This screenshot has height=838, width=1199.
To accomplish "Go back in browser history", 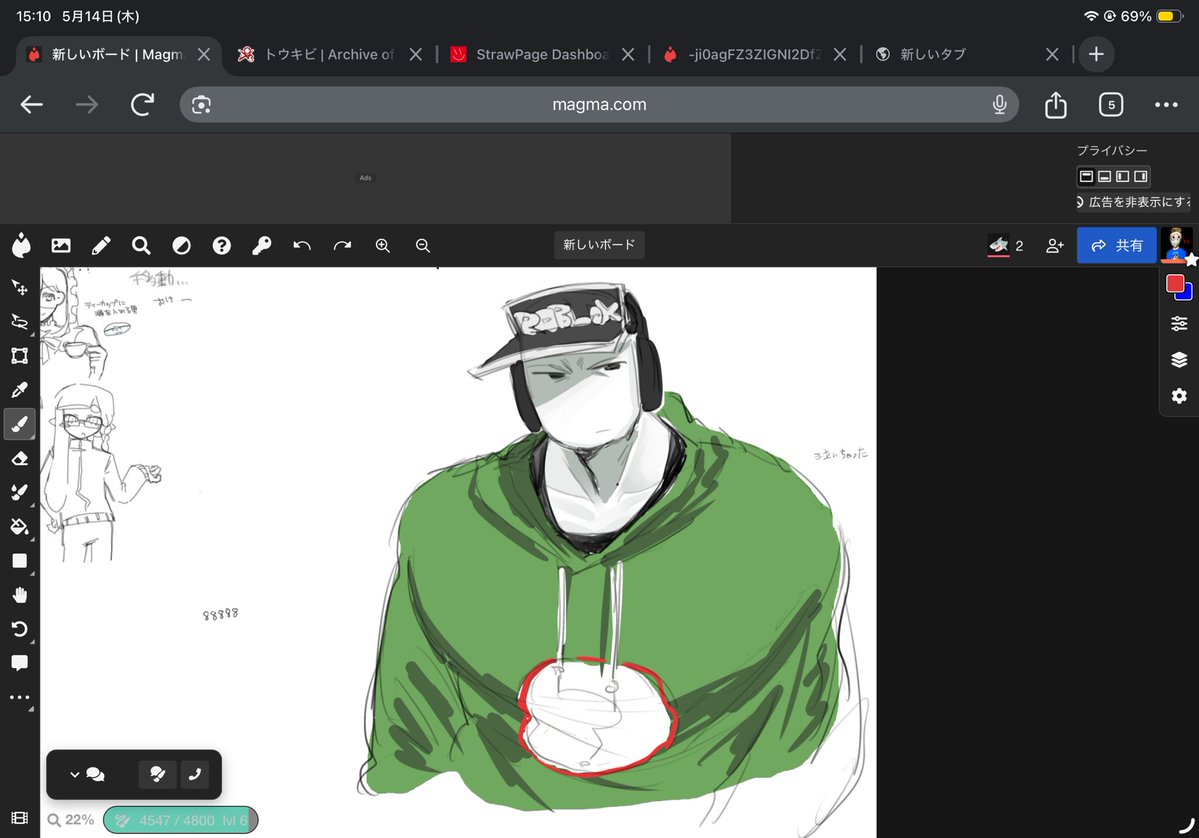I will pyautogui.click(x=31, y=105).
